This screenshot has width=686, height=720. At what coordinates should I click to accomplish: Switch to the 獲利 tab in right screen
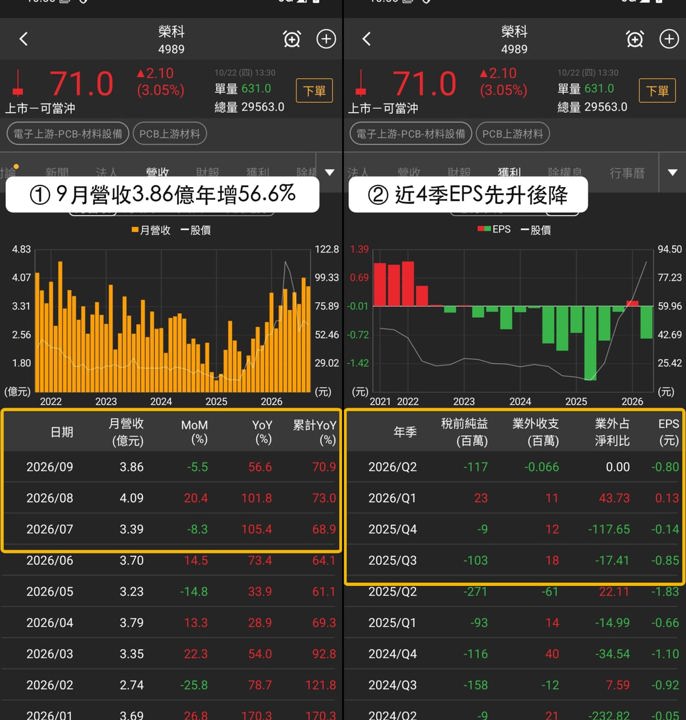point(509,173)
